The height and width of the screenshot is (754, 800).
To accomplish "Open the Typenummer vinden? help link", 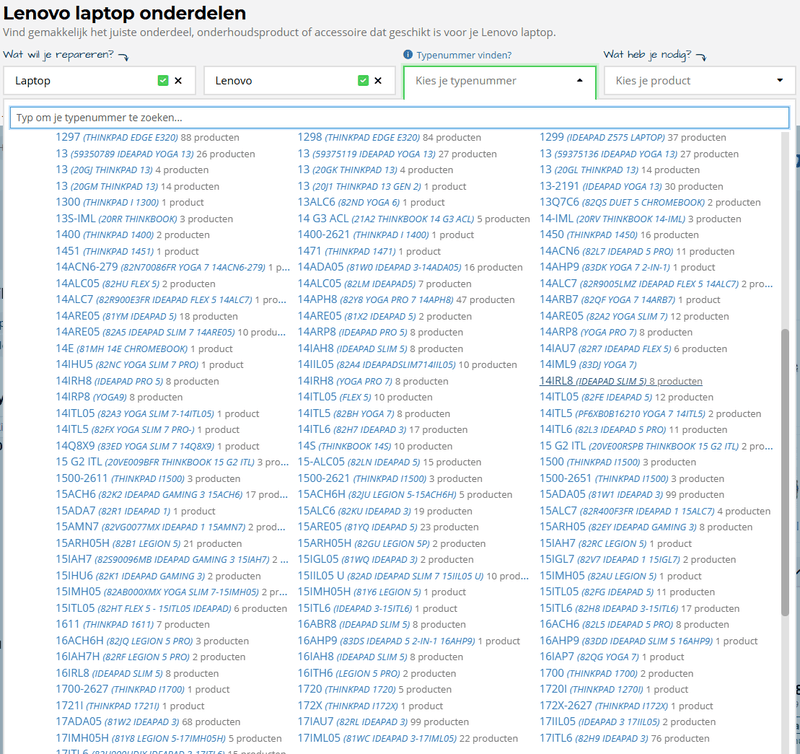I will tap(463, 55).
